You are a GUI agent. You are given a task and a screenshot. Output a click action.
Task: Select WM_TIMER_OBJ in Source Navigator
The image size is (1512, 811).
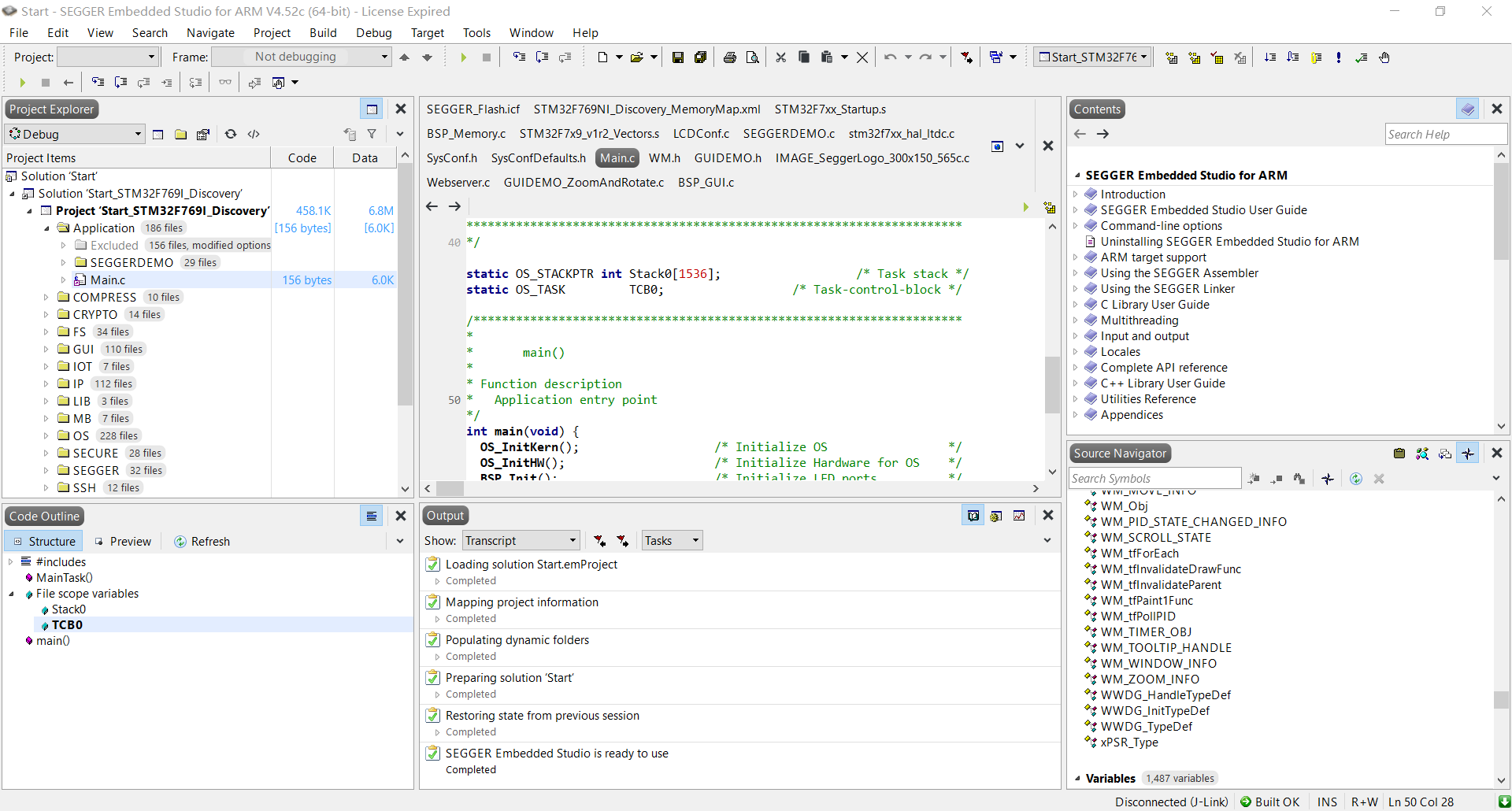(x=1146, y=632)
